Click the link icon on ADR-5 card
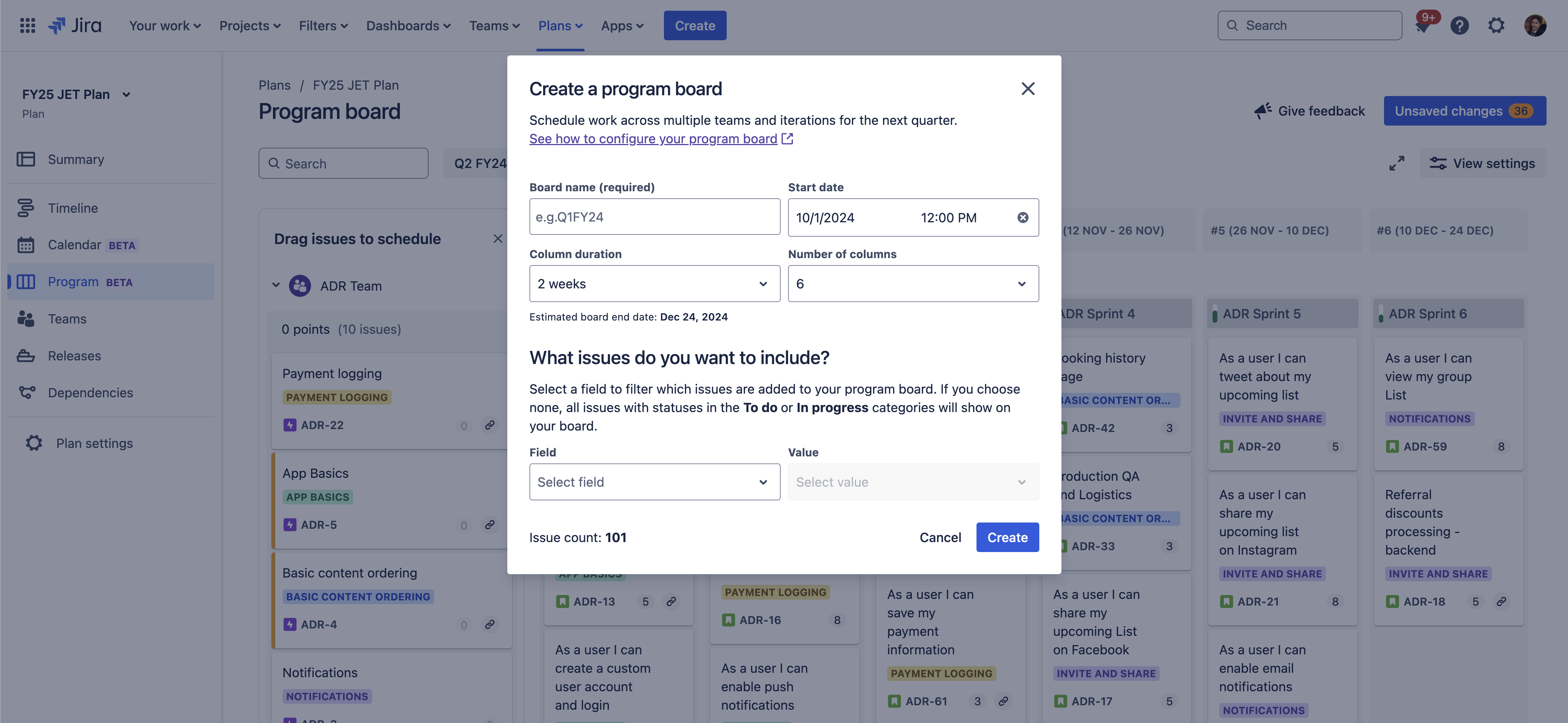Screen dimensions: 1568x723 point(490,525)
